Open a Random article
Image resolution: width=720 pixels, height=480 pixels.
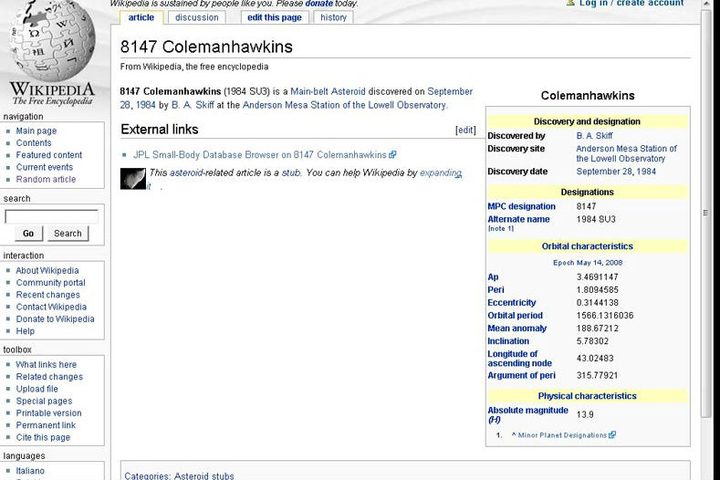click(x=46, y=179)
